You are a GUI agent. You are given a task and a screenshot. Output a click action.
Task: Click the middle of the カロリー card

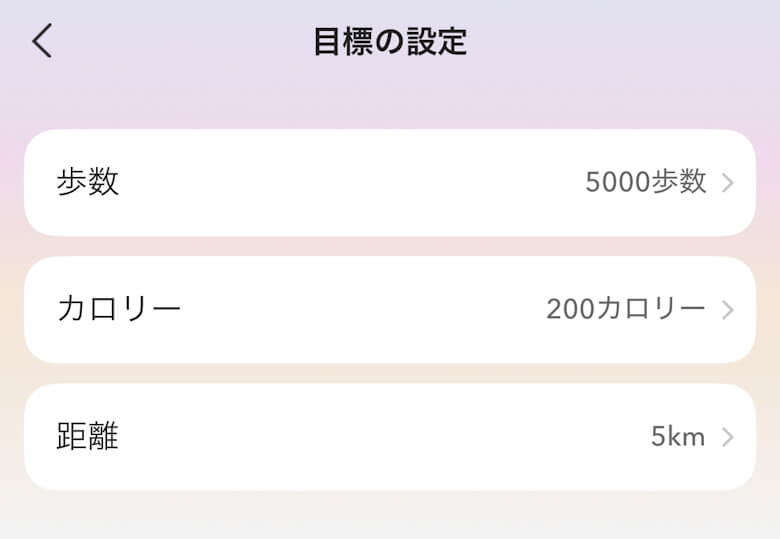(x=389, y=310)
